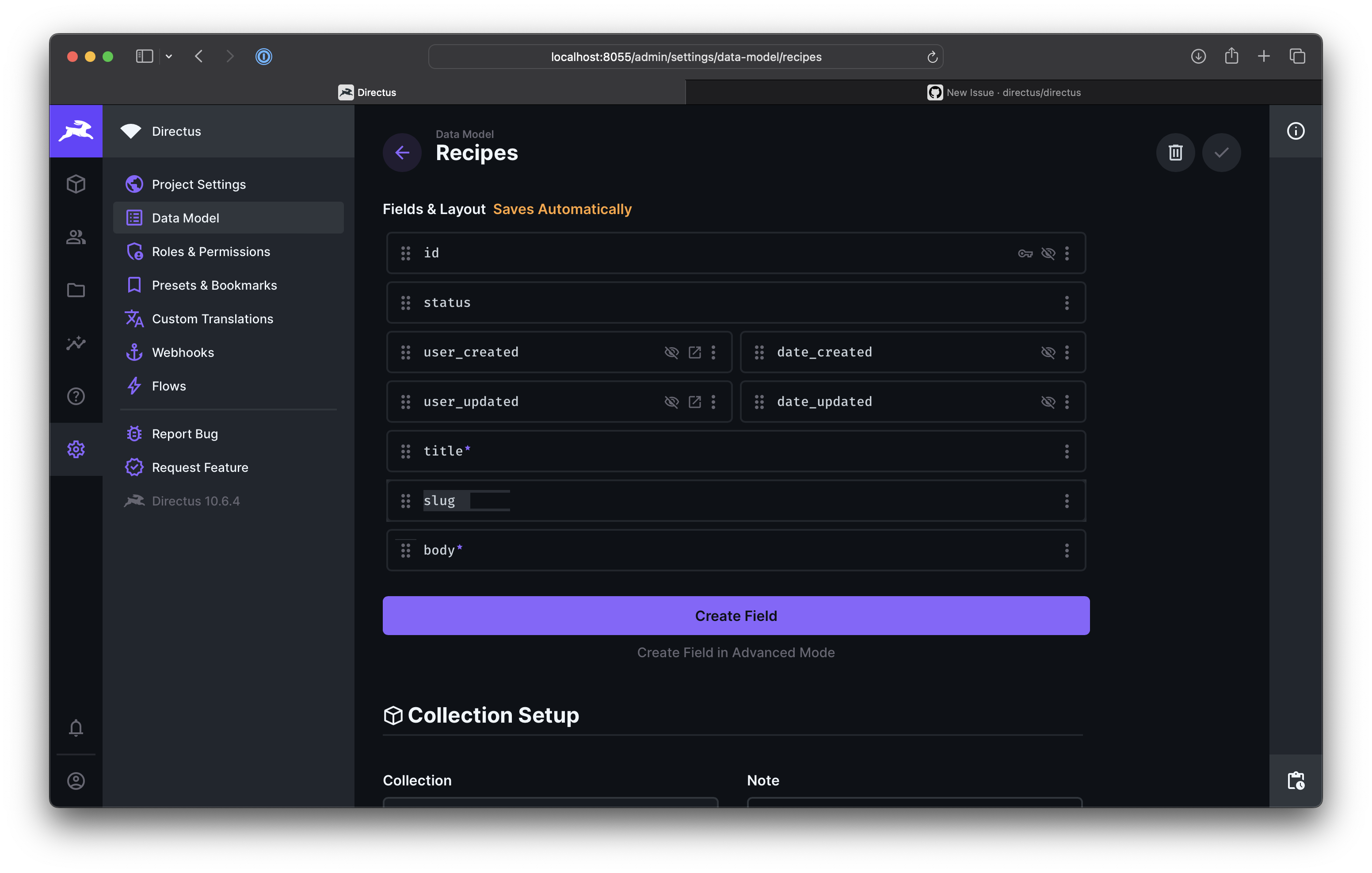The height and width of the screenshot is (873, 1372).
Task: Hide the user_updated field via eye icon
Action: point(672,402)
